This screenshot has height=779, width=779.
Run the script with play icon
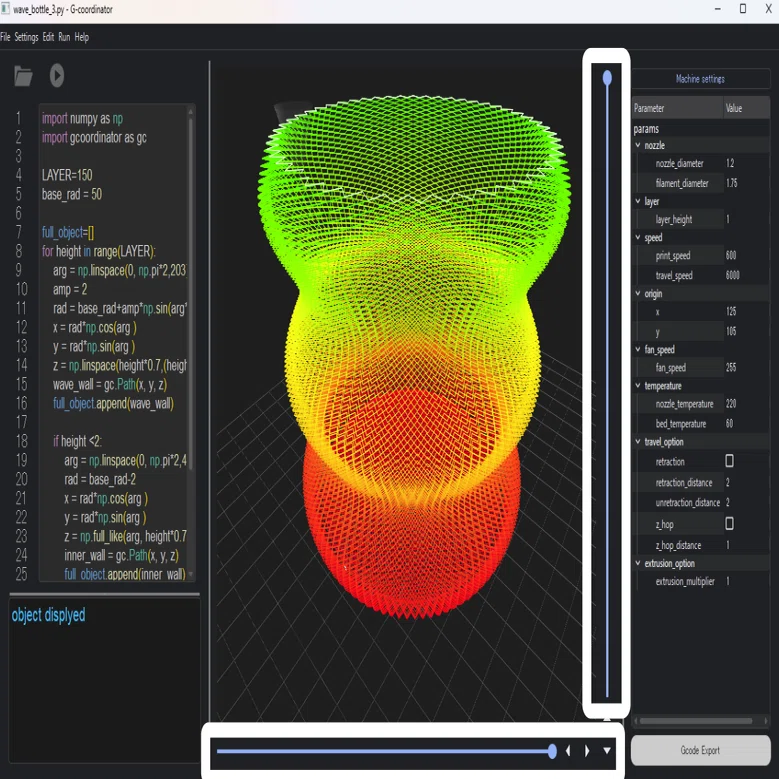tap(57, 76)
